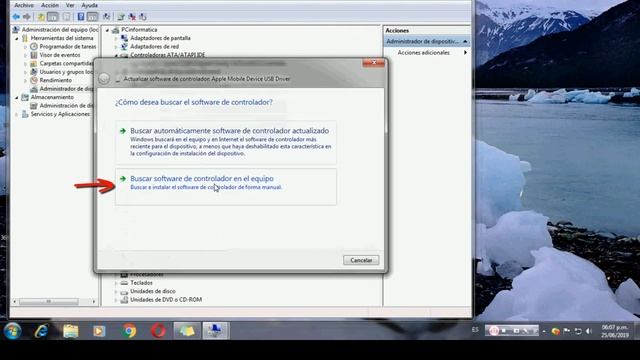This screenshot has height=360, width=640.
Task: Close the Actualizar software de controlador dialog
Action: click(x=373, y=62)
